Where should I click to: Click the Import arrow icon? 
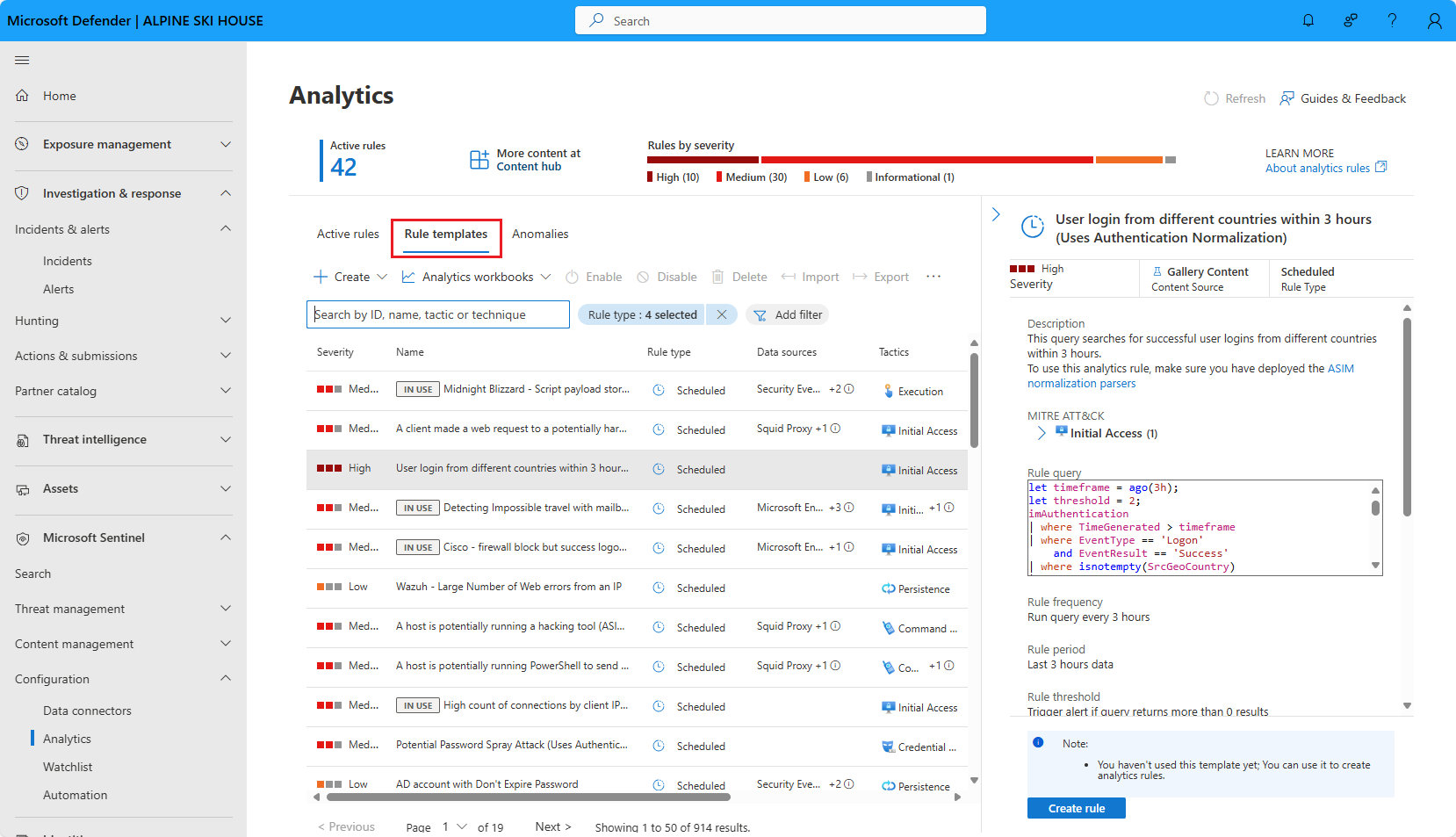pos(788,277)
